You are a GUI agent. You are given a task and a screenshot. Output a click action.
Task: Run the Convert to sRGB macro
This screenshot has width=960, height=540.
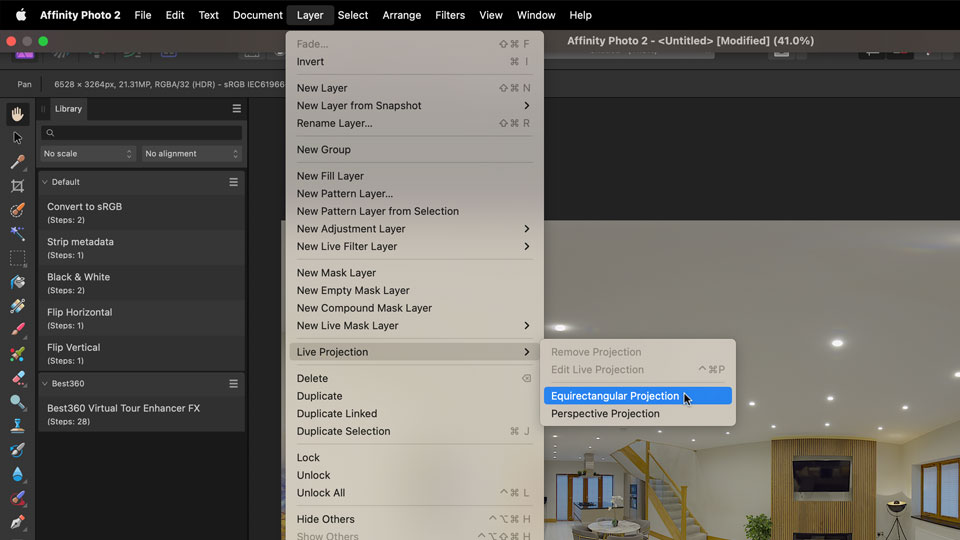(x=141, y=212)
